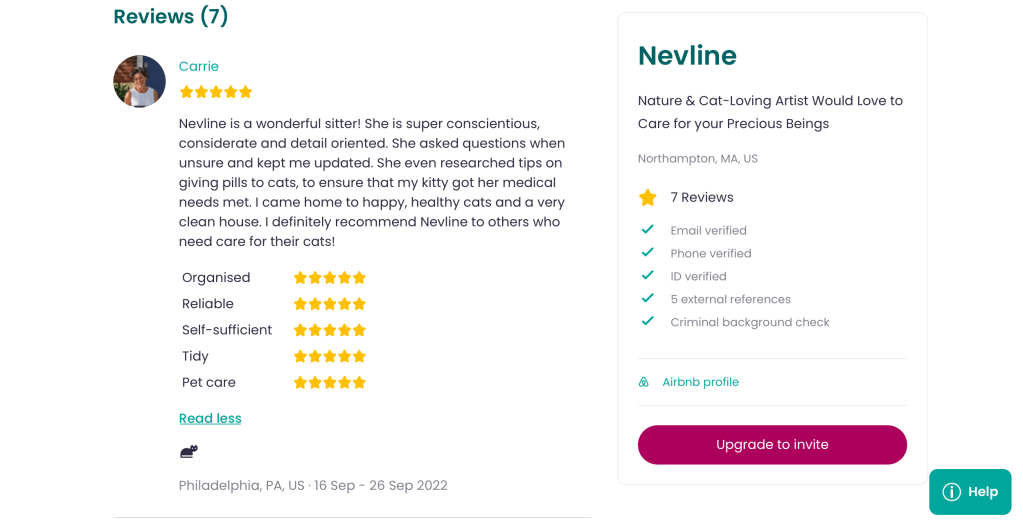The height and width of the screenshot is (528, 1023).
Task: Click the Reviews (7) heading
Action: 171,16
